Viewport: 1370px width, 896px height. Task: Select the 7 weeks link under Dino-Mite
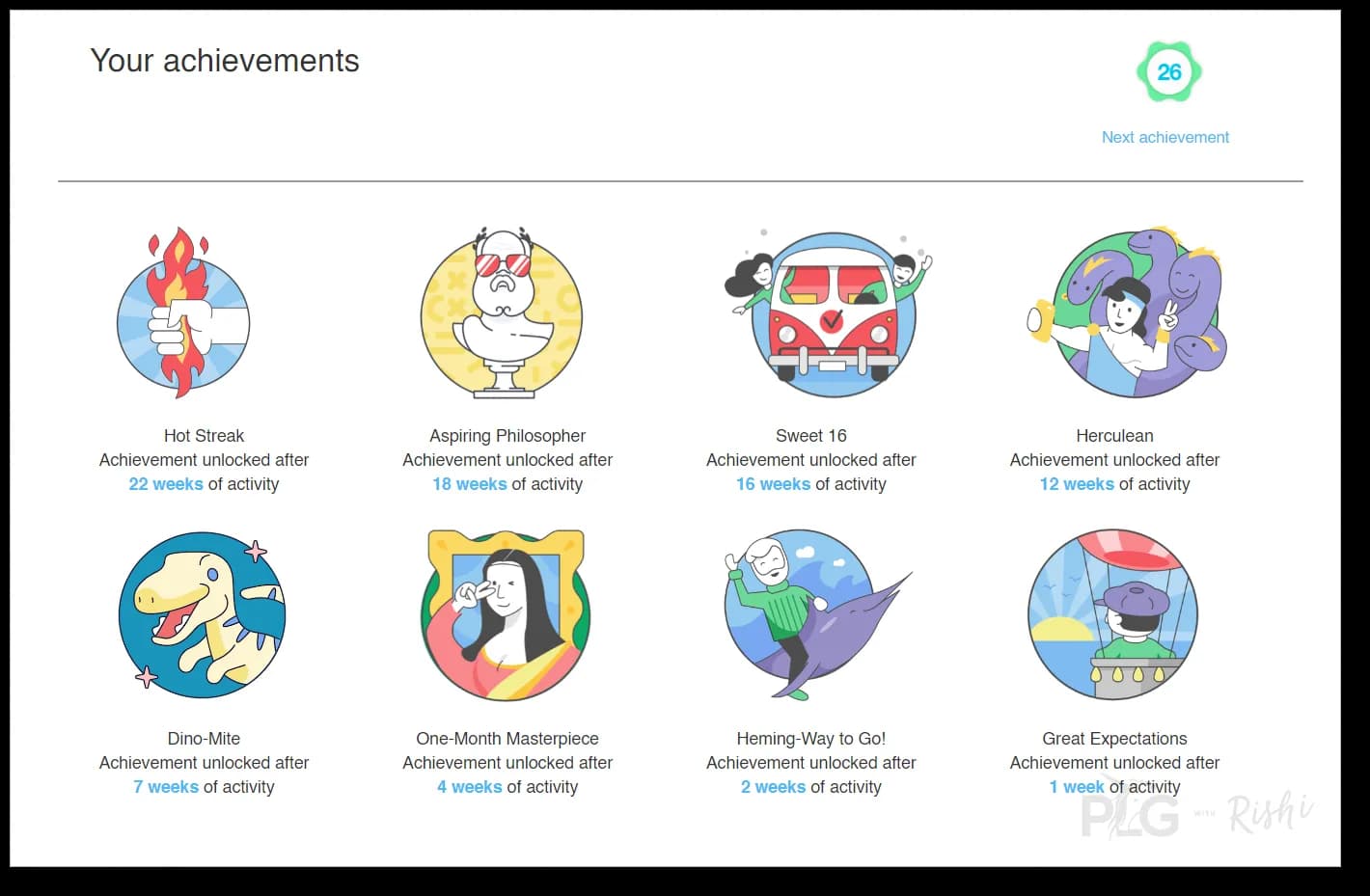tap(166, 787)
